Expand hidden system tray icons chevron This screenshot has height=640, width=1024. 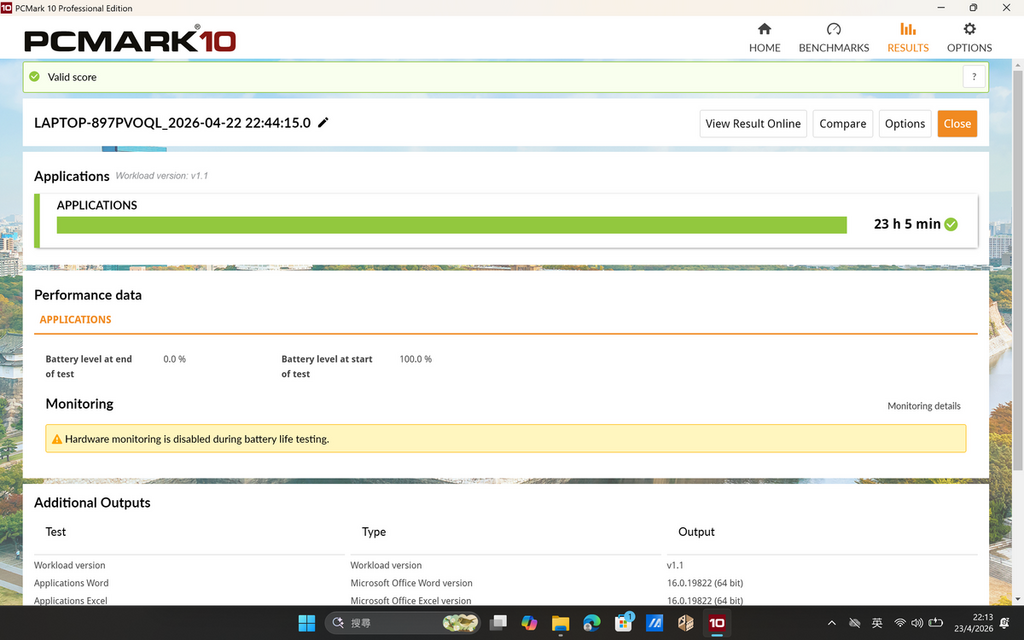831,623
